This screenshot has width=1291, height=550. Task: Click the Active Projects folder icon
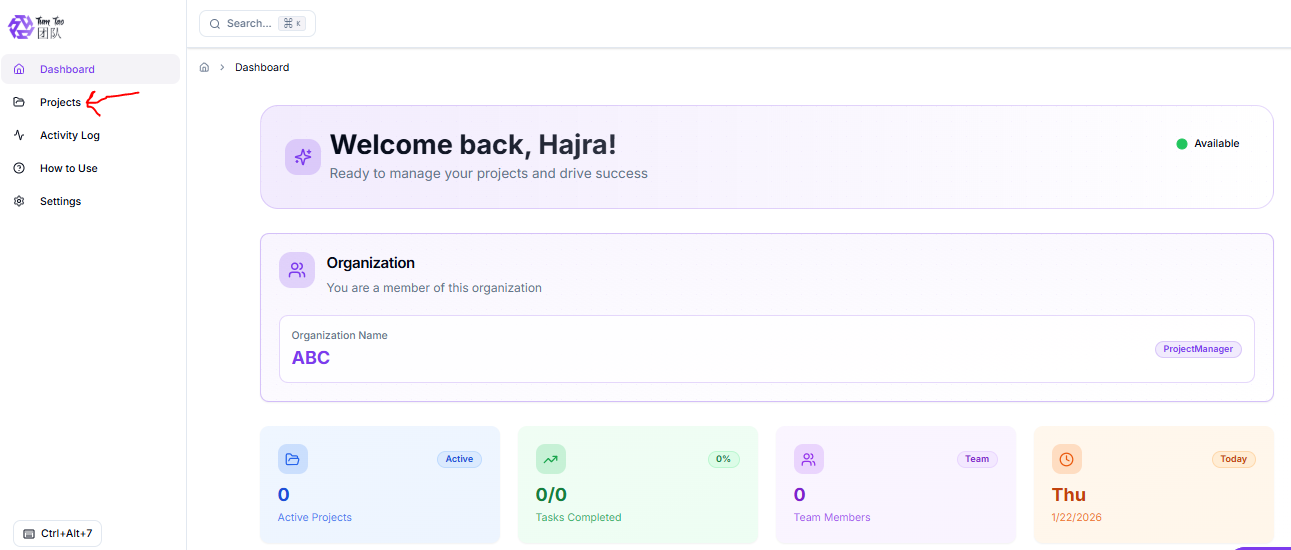pyautogui.click(x=293, y=459)
